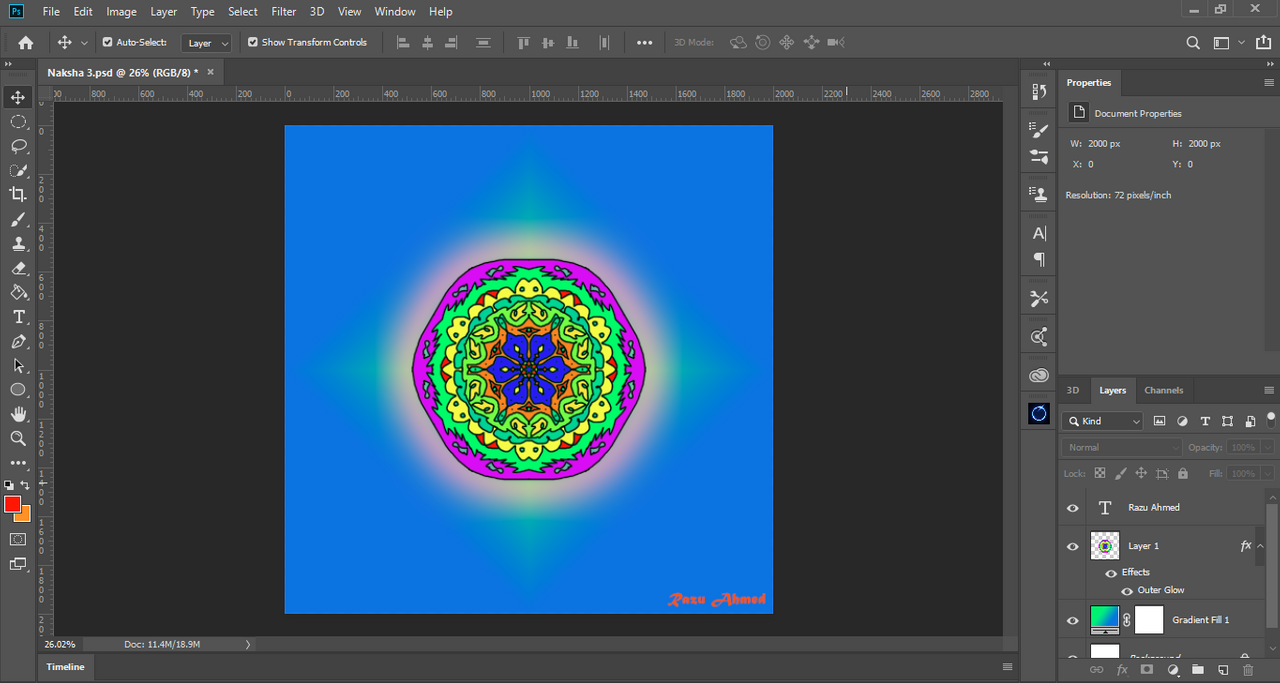Disable Show Transform Controls checkbox
Screen dimensions: 1280x683
coord(253,43)
